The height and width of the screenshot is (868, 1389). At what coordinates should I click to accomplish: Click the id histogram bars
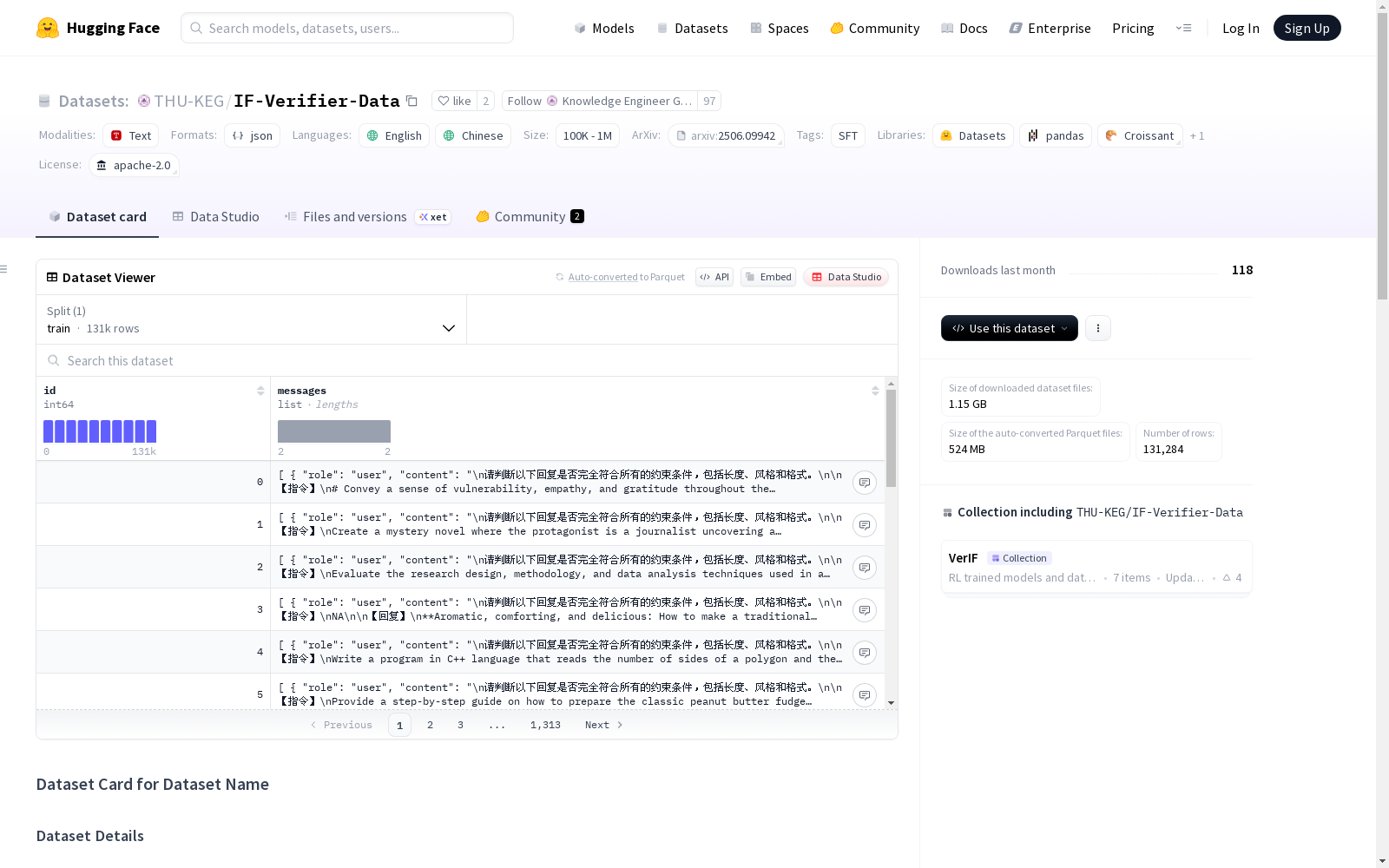tap(100, 431)
